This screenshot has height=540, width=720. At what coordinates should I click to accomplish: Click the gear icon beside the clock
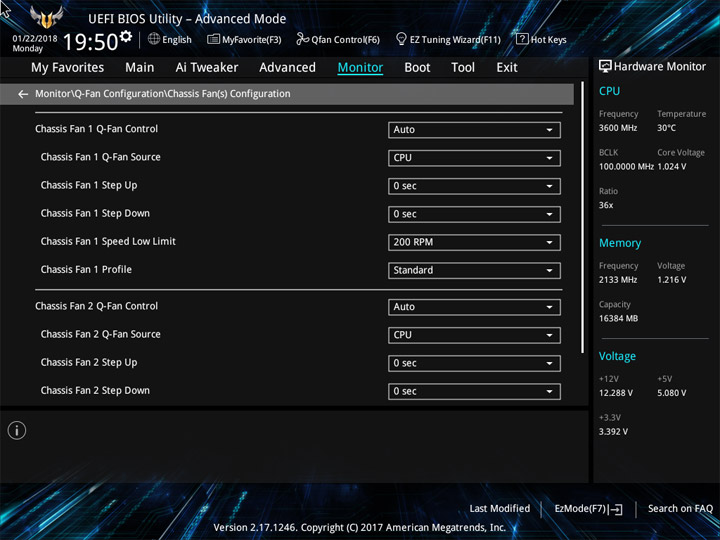coord(125,36)
